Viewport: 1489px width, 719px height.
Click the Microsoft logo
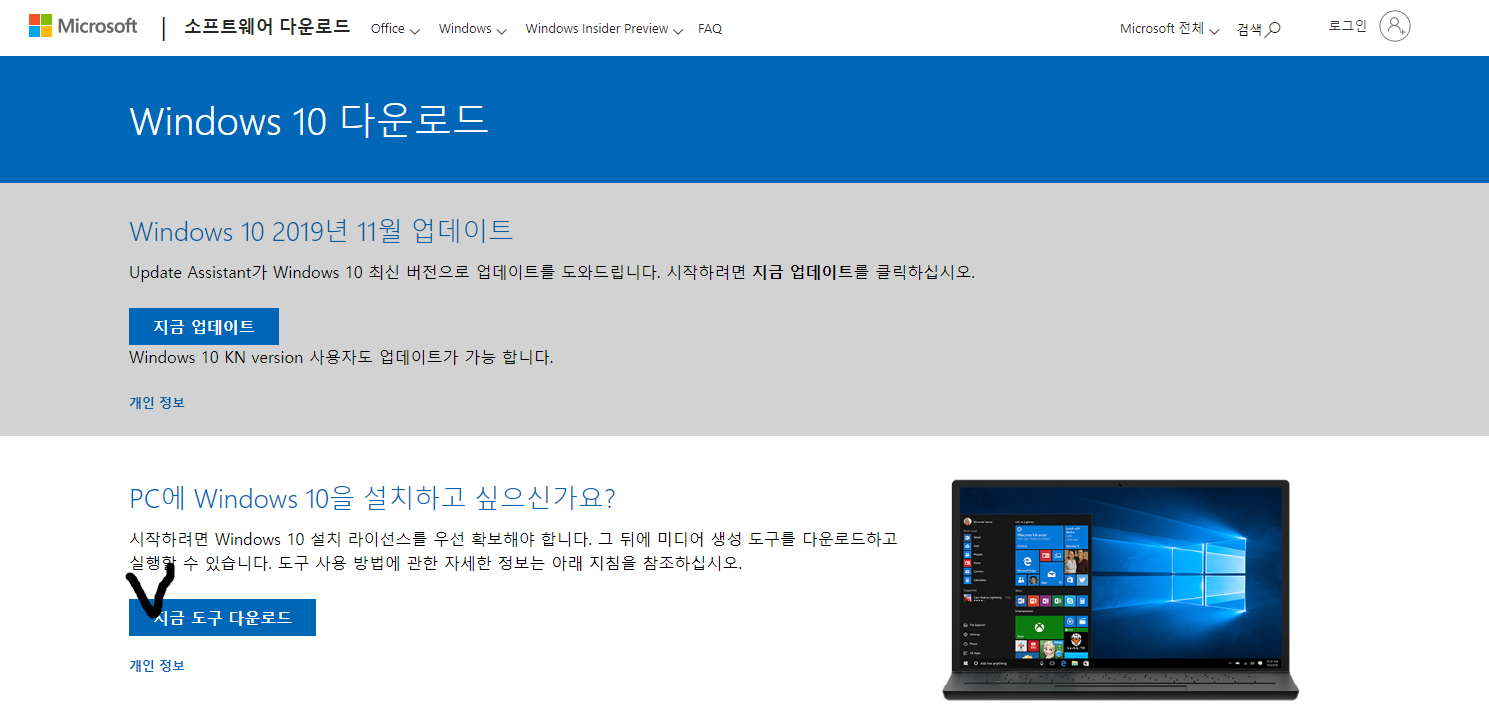tap(83, 26)
